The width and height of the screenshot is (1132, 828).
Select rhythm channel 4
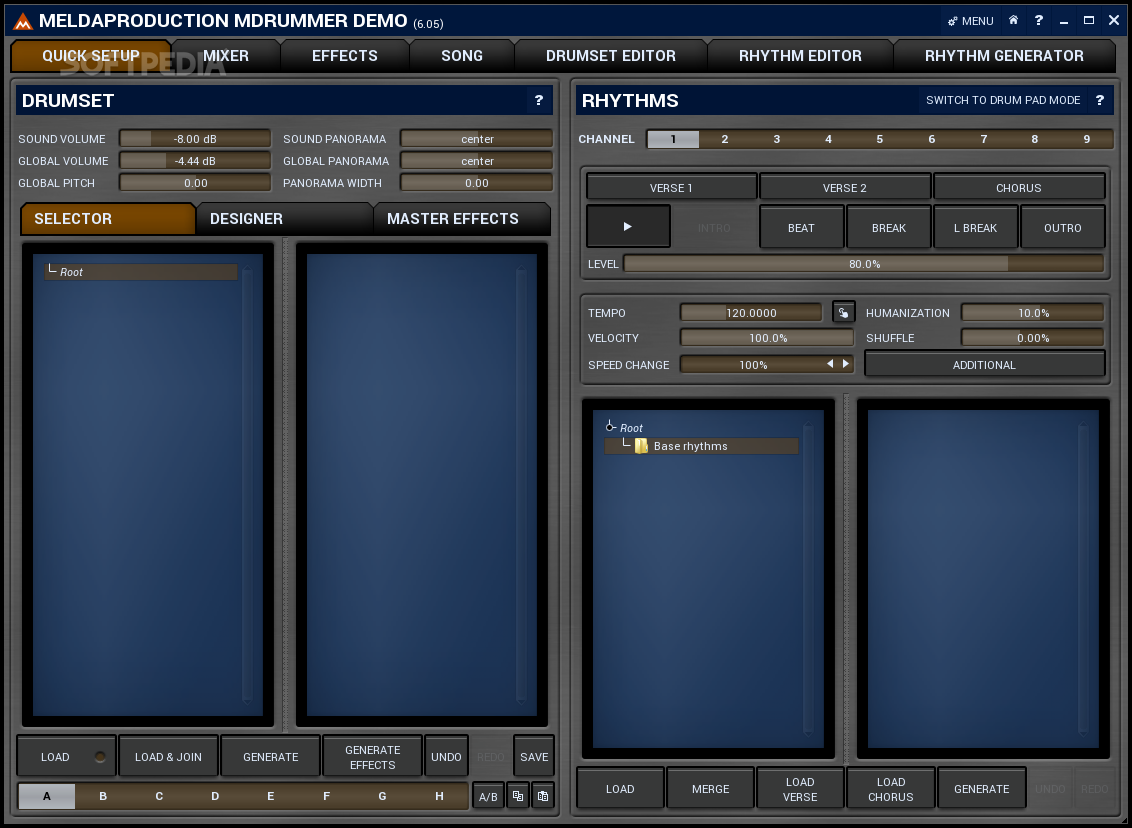828,139
